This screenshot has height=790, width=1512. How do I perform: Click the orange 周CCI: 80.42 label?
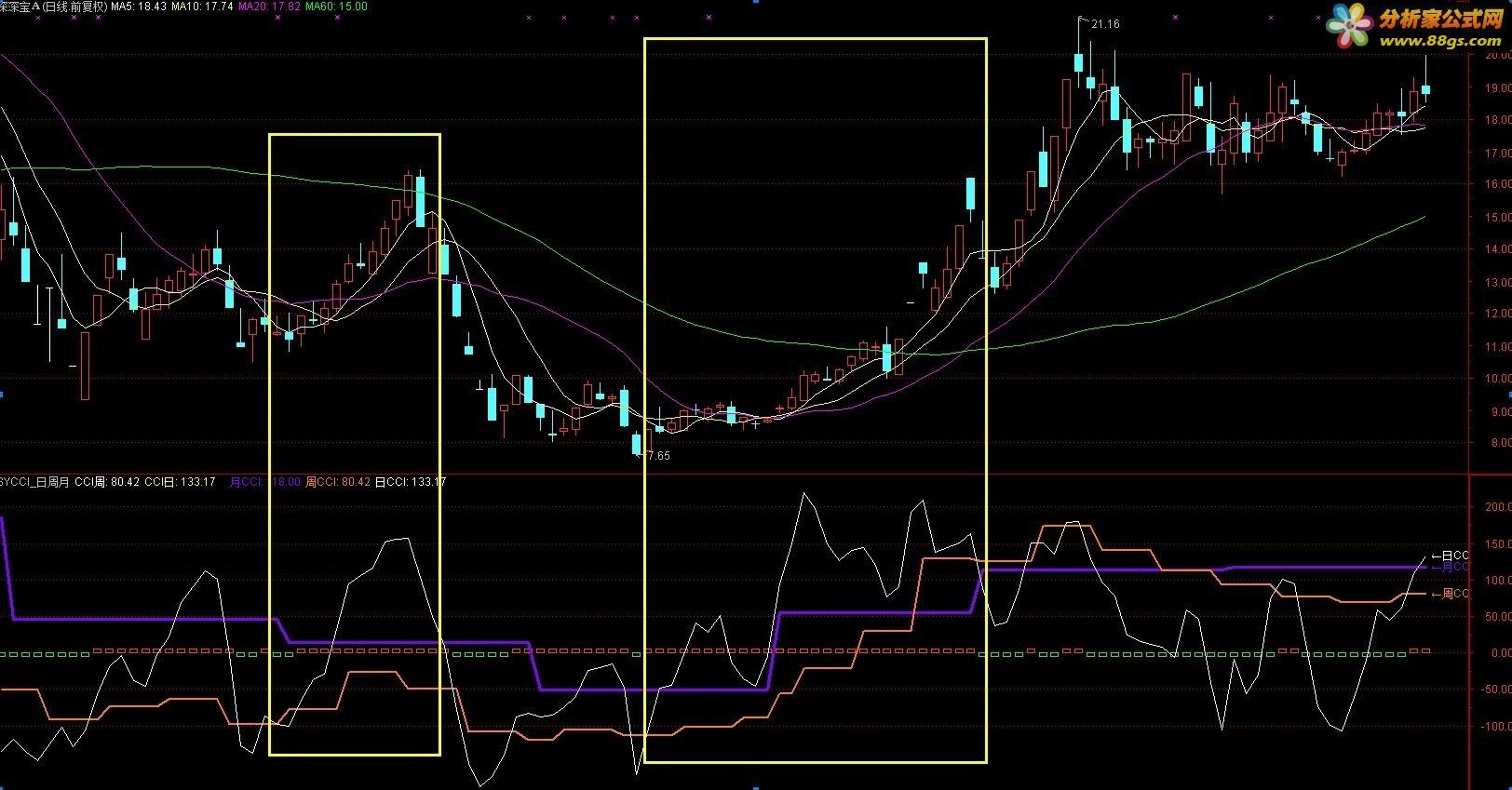pos(338,482)
